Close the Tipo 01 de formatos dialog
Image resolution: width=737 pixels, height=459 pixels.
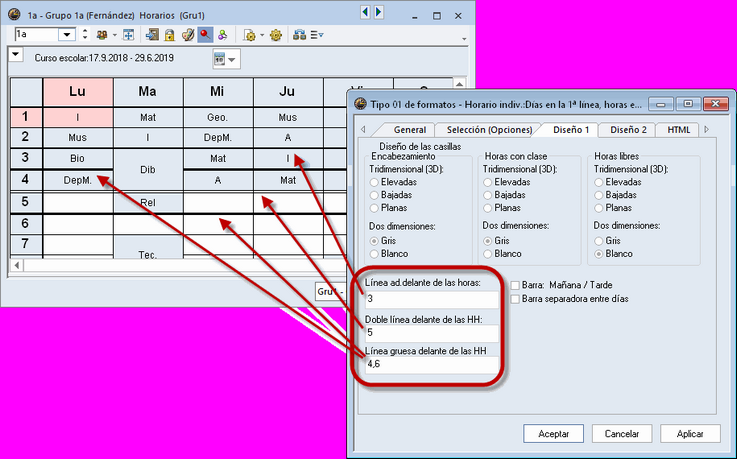[x=715, y=104]
